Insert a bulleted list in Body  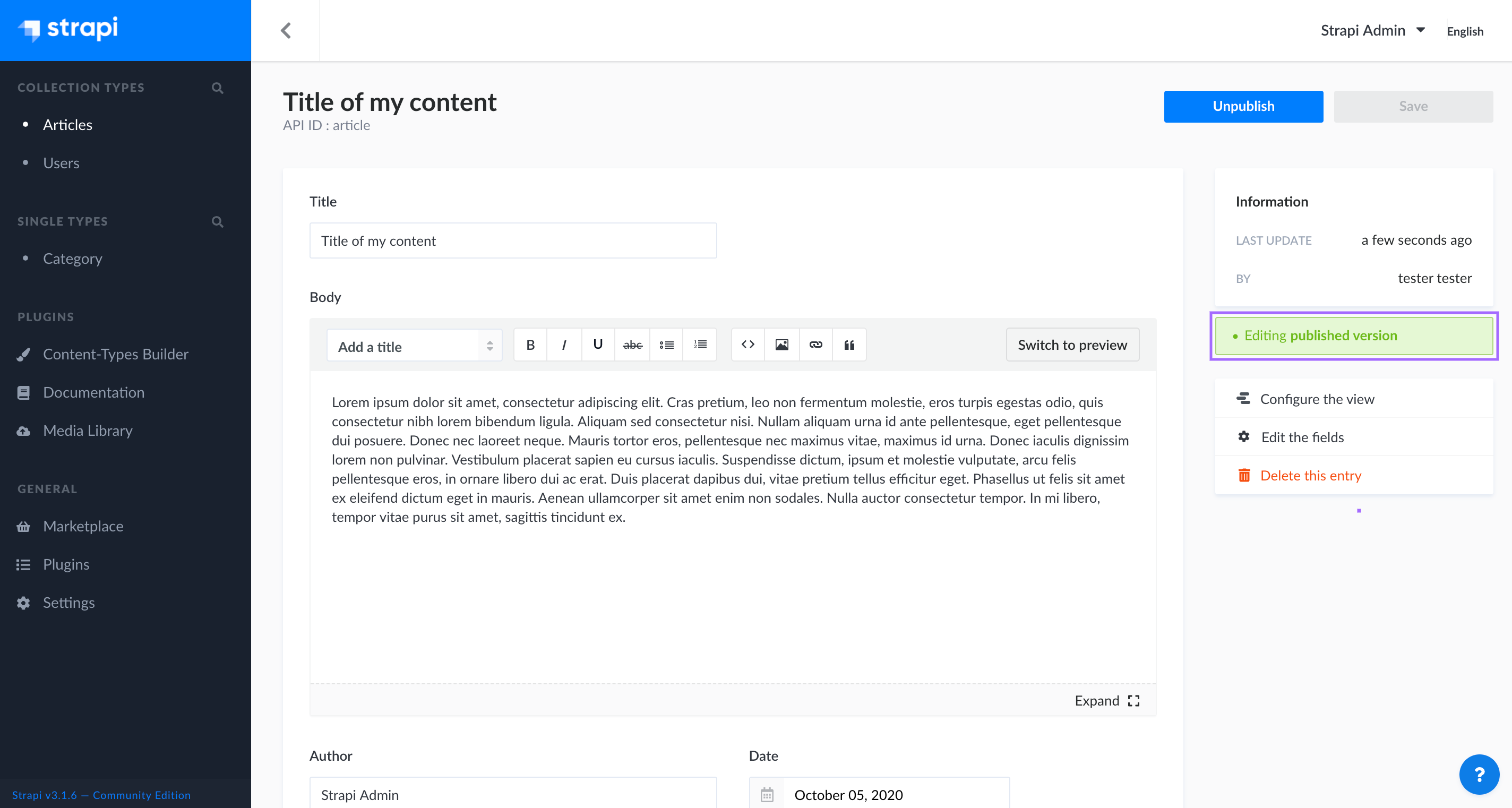pyautogui.click(x=666, y=345)
